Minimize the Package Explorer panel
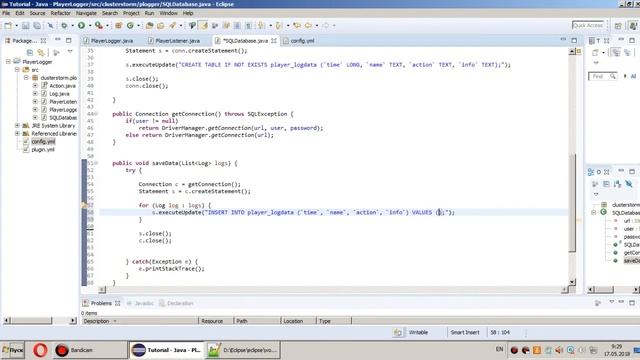Image resolution: width=640 pixels, height=360 pixels. [x=58, y=40]
